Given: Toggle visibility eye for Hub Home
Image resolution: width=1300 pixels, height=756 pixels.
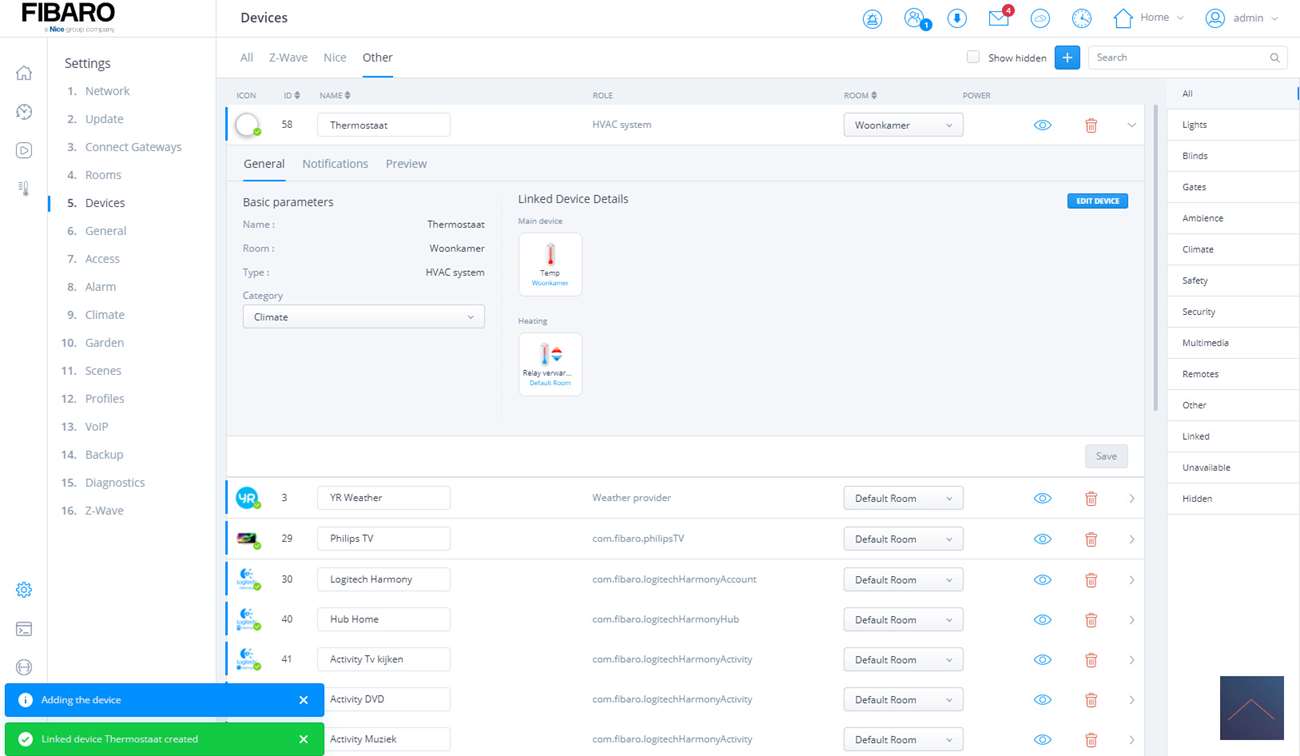Looking at the screenshot, I should (x=1042, y=620).
